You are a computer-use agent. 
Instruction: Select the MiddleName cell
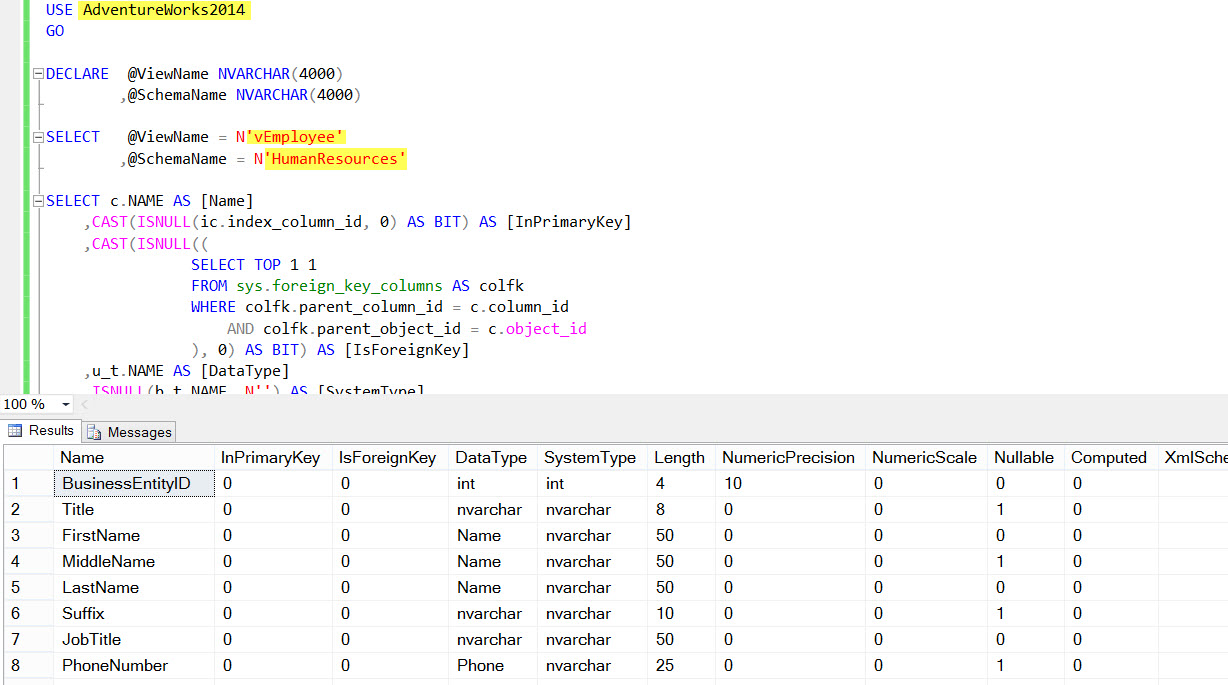pyautogui.click(x=134, y=562)
